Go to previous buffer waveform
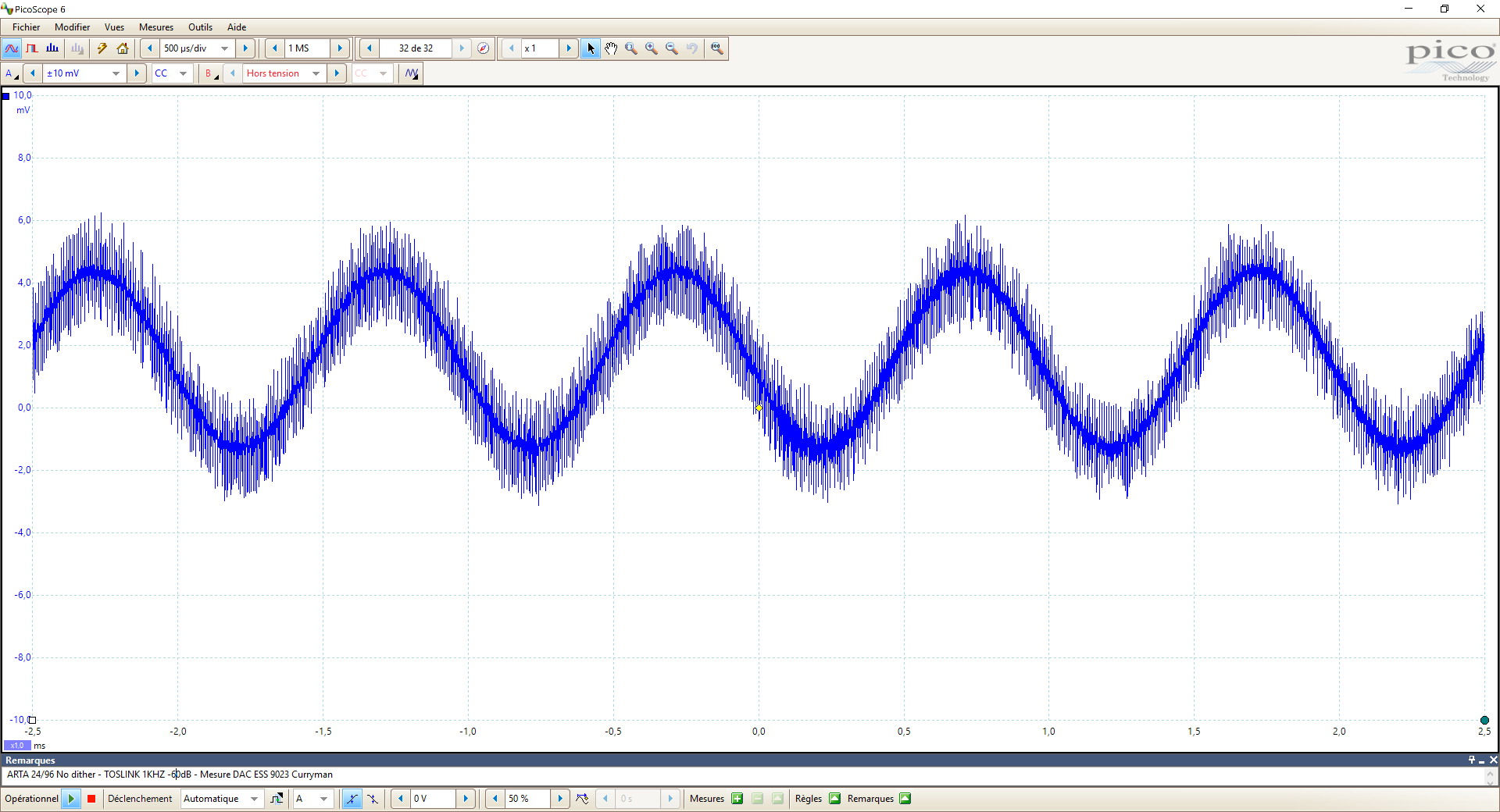Screen dimensions: 1500x812 pos(370,48)
